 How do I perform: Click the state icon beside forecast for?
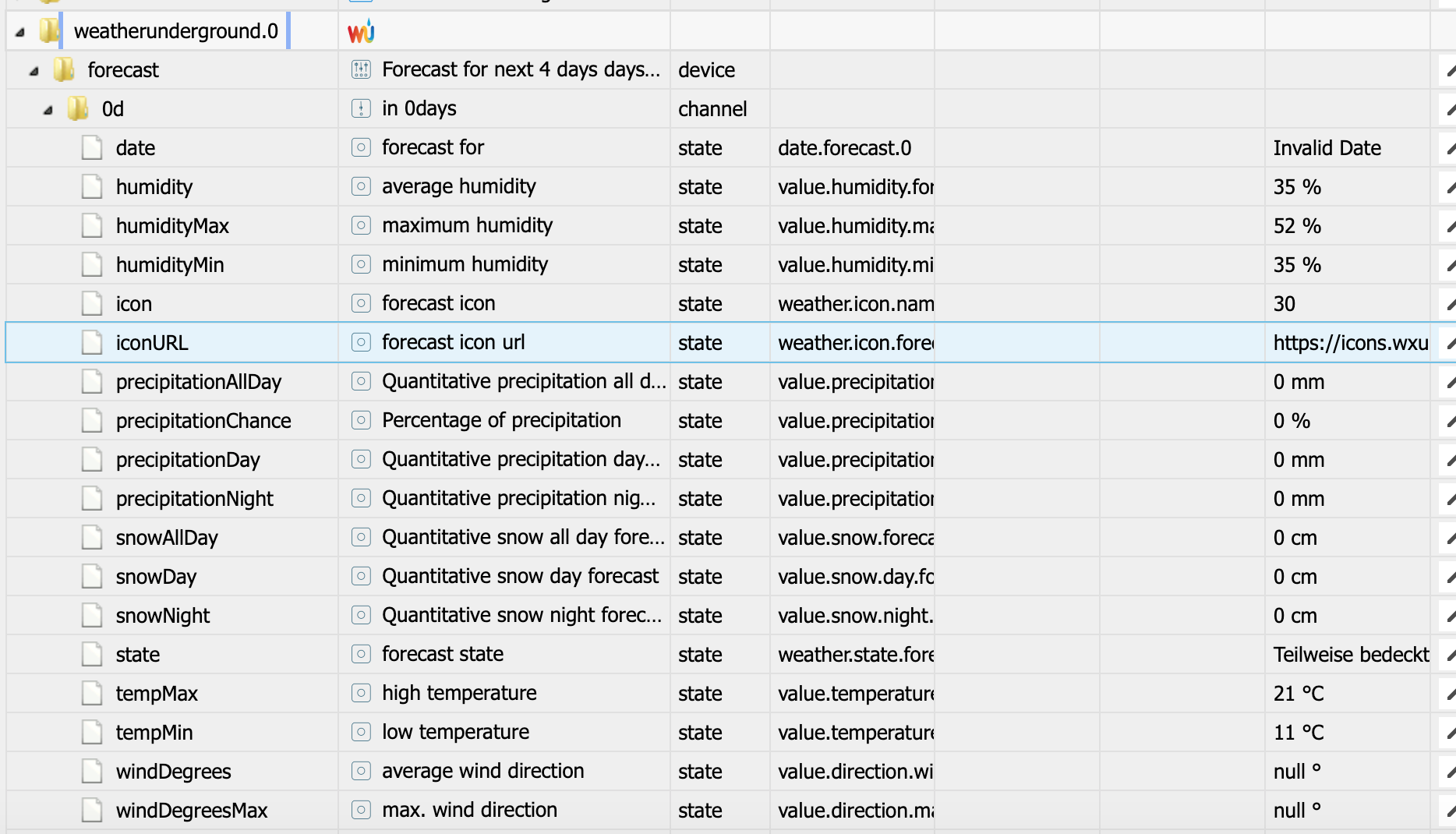361,147
